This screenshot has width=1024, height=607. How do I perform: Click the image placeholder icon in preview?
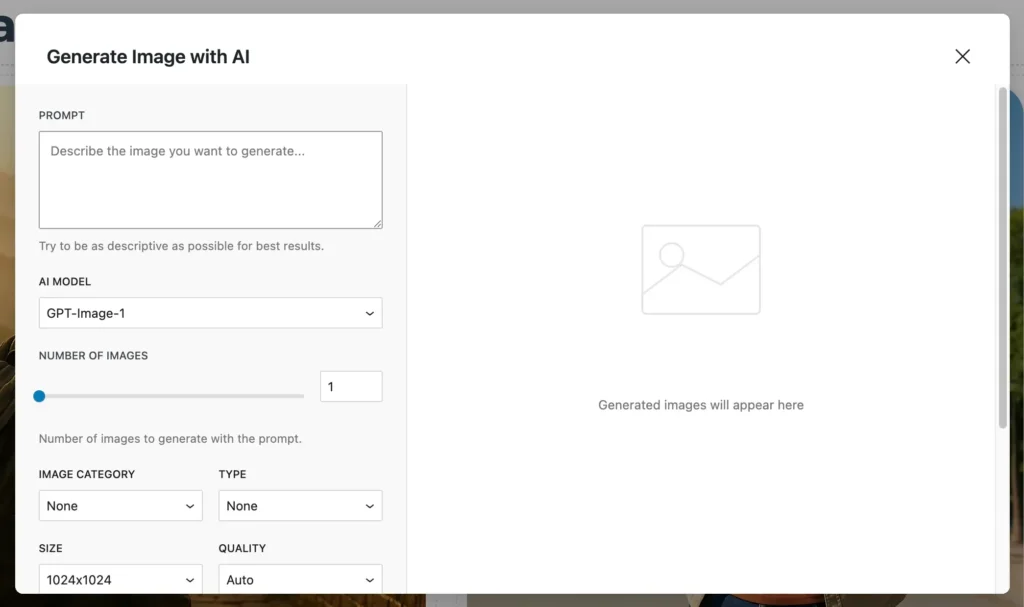[x=700, y=269]
